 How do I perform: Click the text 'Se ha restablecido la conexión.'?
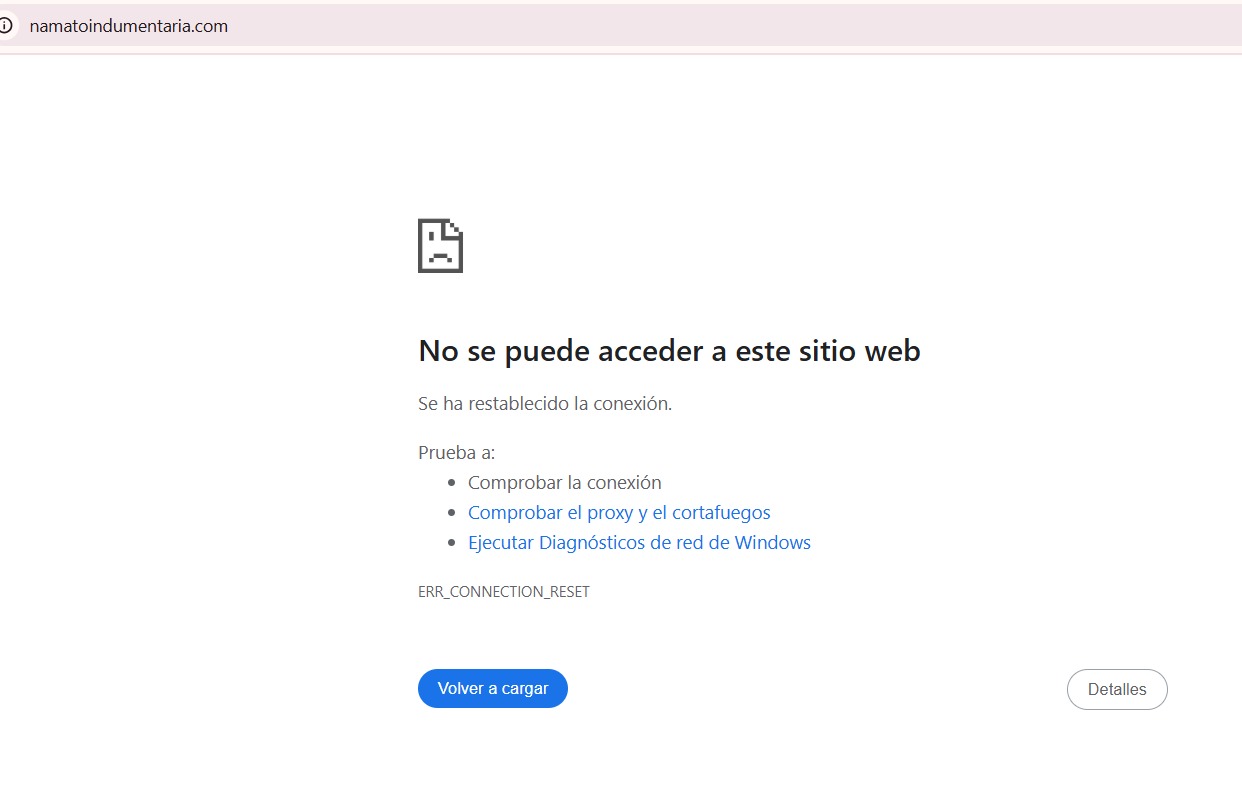[x=545, y=404]
